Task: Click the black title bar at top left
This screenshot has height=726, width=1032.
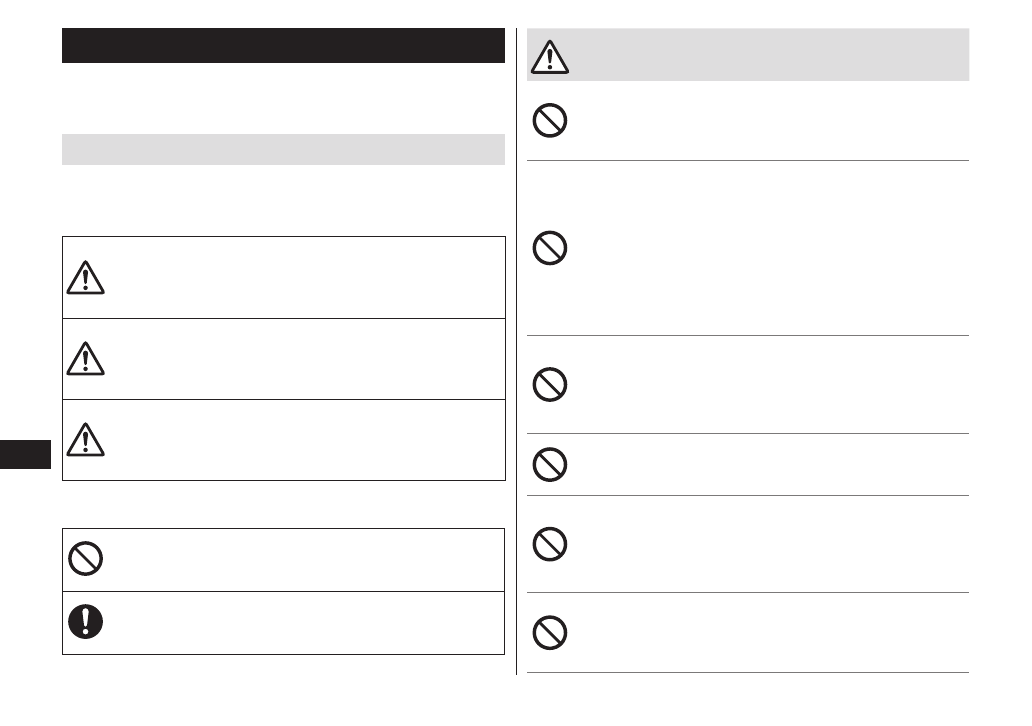Action: tap(283, 46)
